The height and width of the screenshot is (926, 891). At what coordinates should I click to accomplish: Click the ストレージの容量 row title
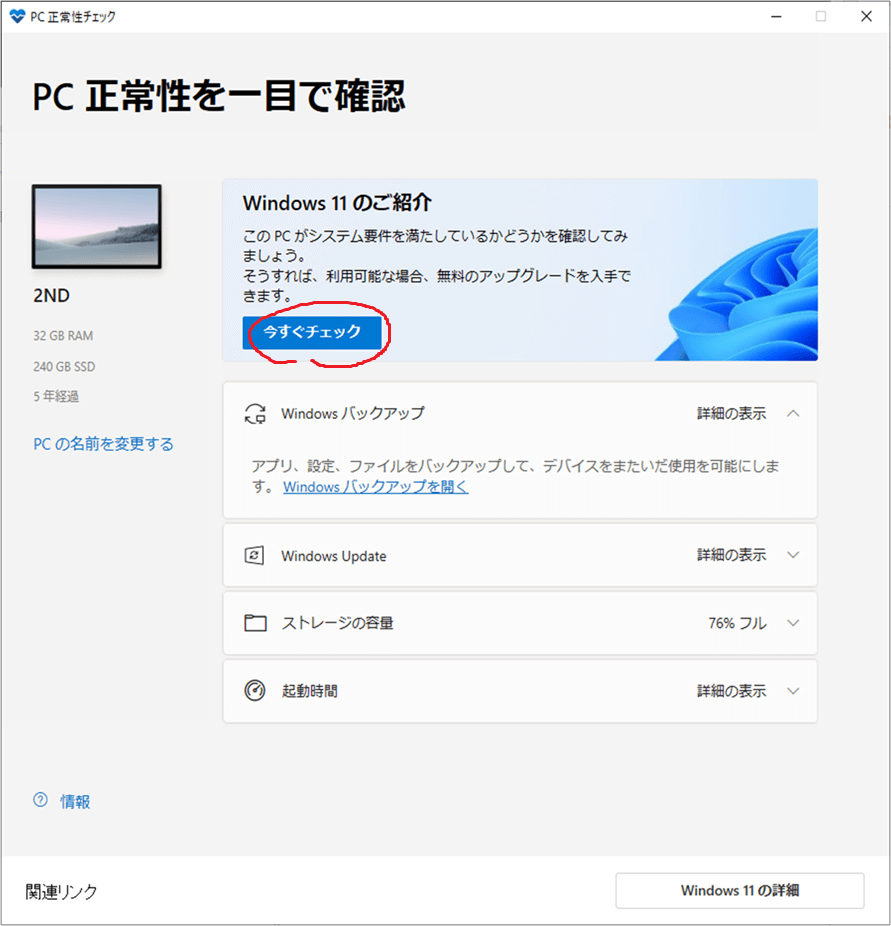[338, 623]
